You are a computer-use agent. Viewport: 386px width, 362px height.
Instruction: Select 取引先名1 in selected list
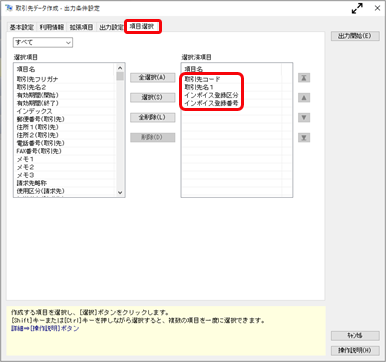[199, 87]
